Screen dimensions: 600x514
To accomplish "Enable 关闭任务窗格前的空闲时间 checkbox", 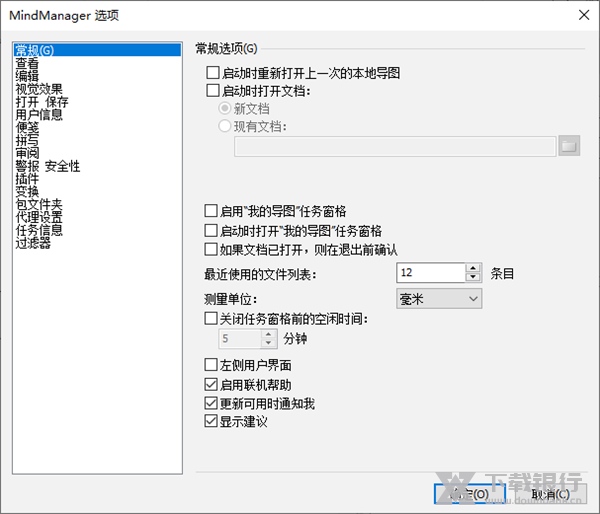I will click(211, 318).
